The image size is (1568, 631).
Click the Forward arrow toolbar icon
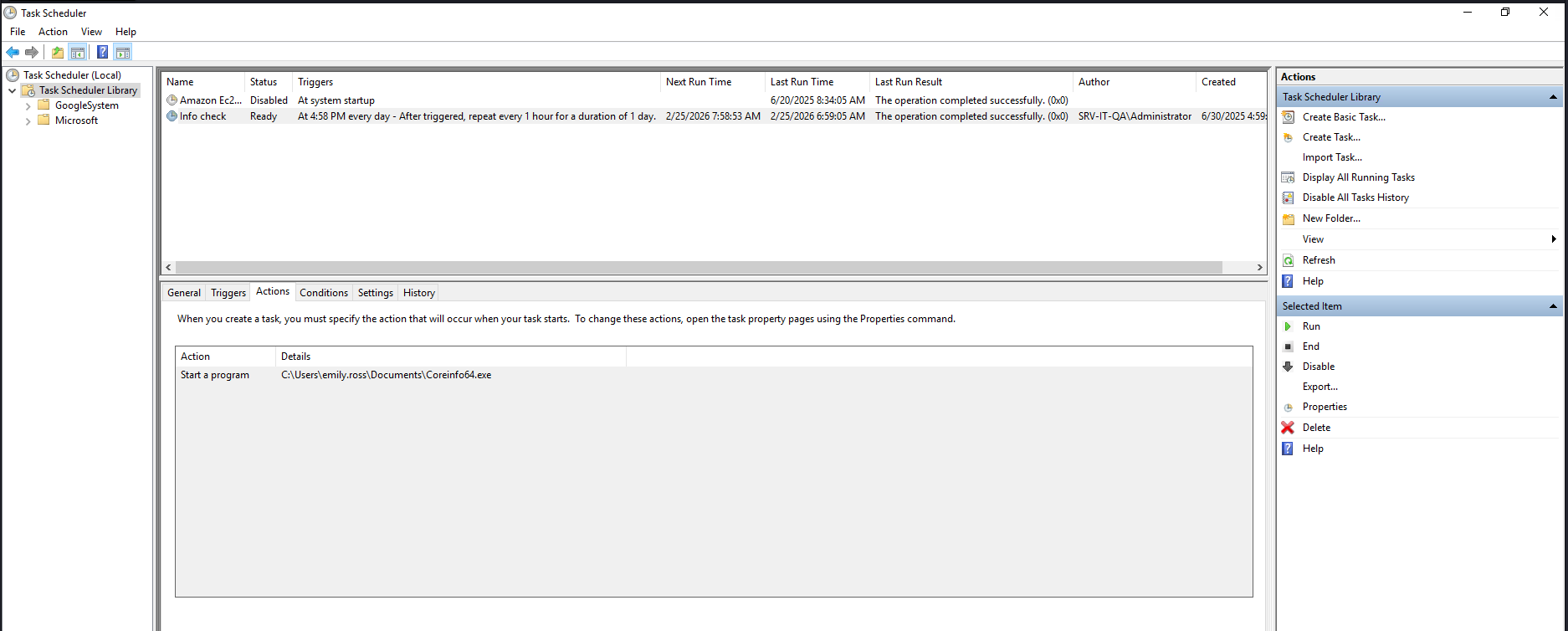(x=32, y=52)
